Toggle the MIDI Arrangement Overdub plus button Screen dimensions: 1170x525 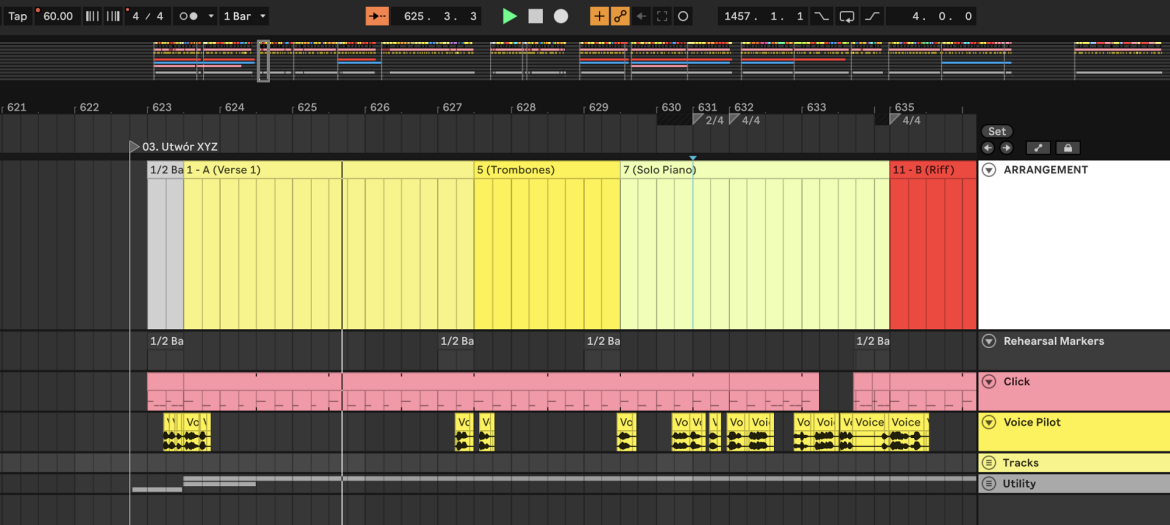pyautogui.click(x=600, y=16)
